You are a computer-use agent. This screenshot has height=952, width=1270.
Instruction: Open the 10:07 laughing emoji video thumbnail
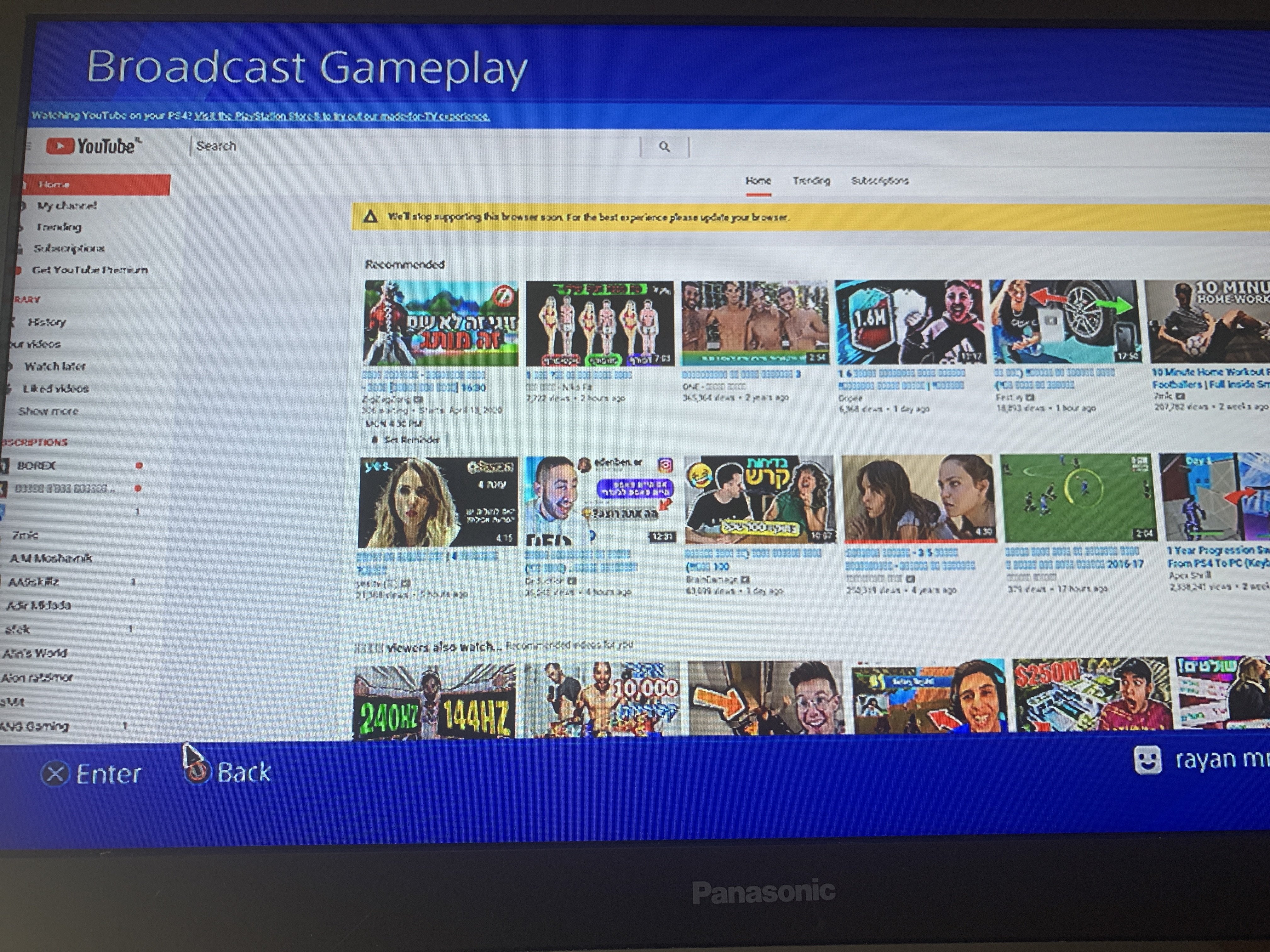pos(760,499)
